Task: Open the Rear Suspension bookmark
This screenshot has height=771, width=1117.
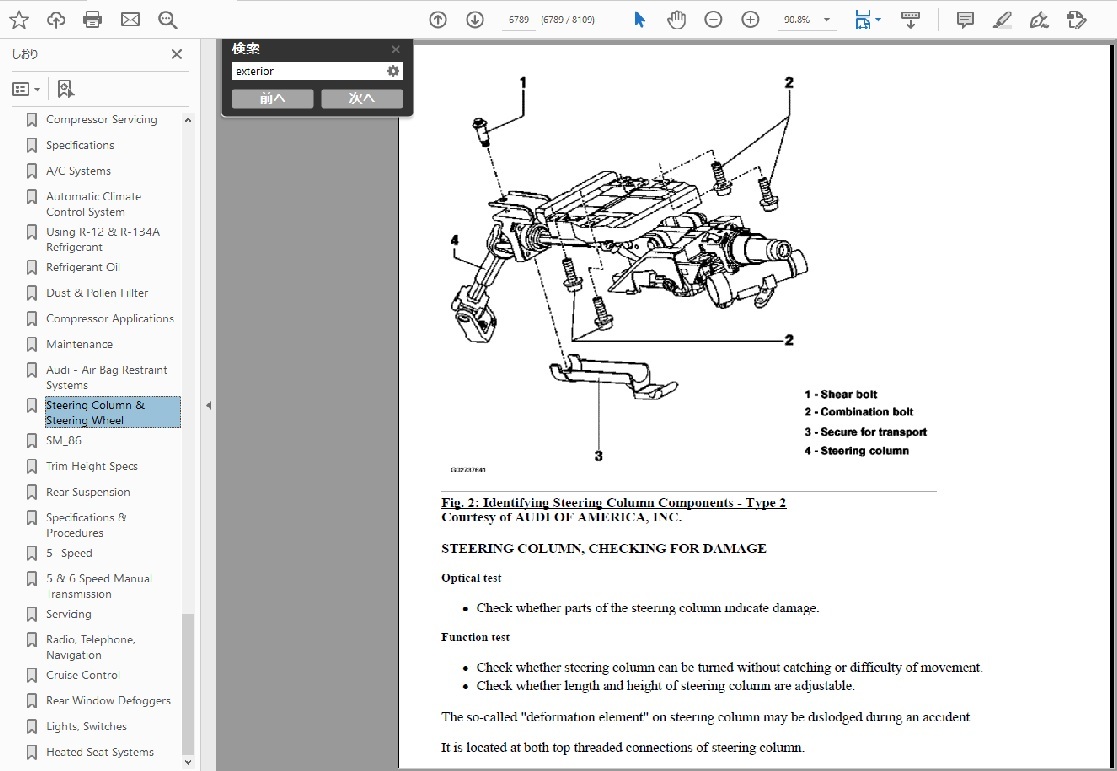Action: pyautogui.click(x=88, y=492)
